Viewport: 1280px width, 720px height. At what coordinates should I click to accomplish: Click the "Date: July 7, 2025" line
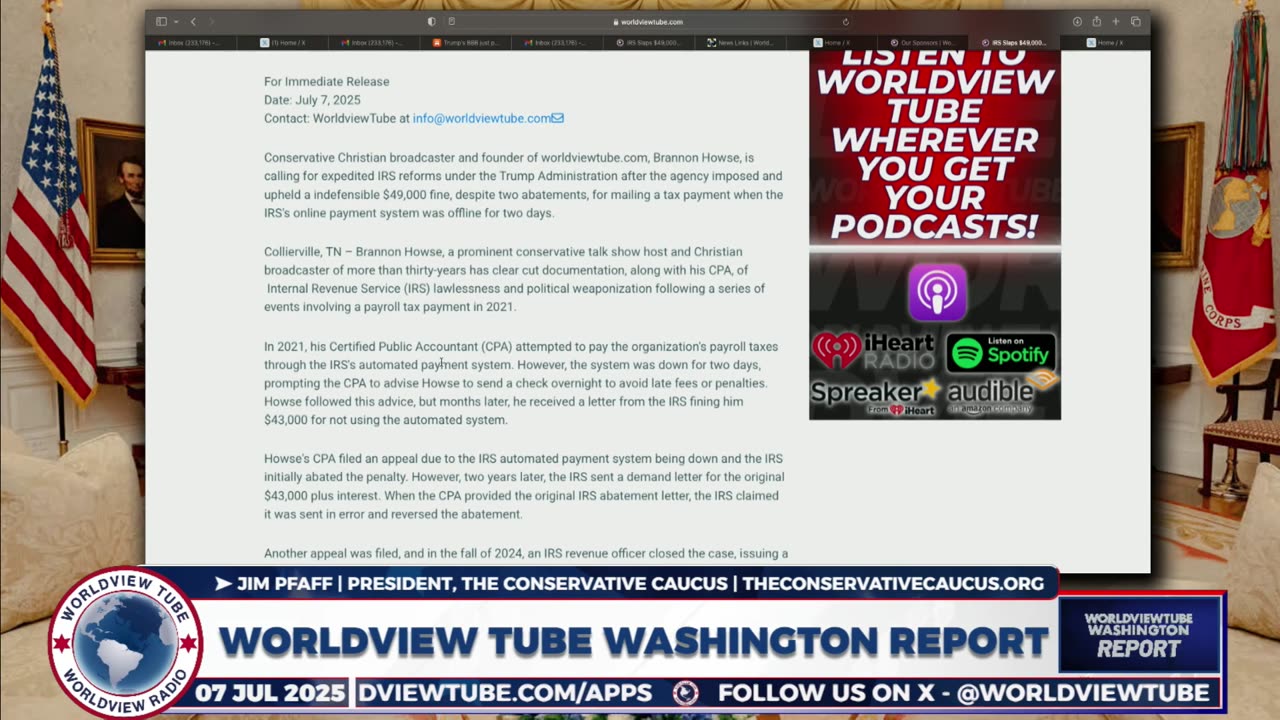click(312, 100)
